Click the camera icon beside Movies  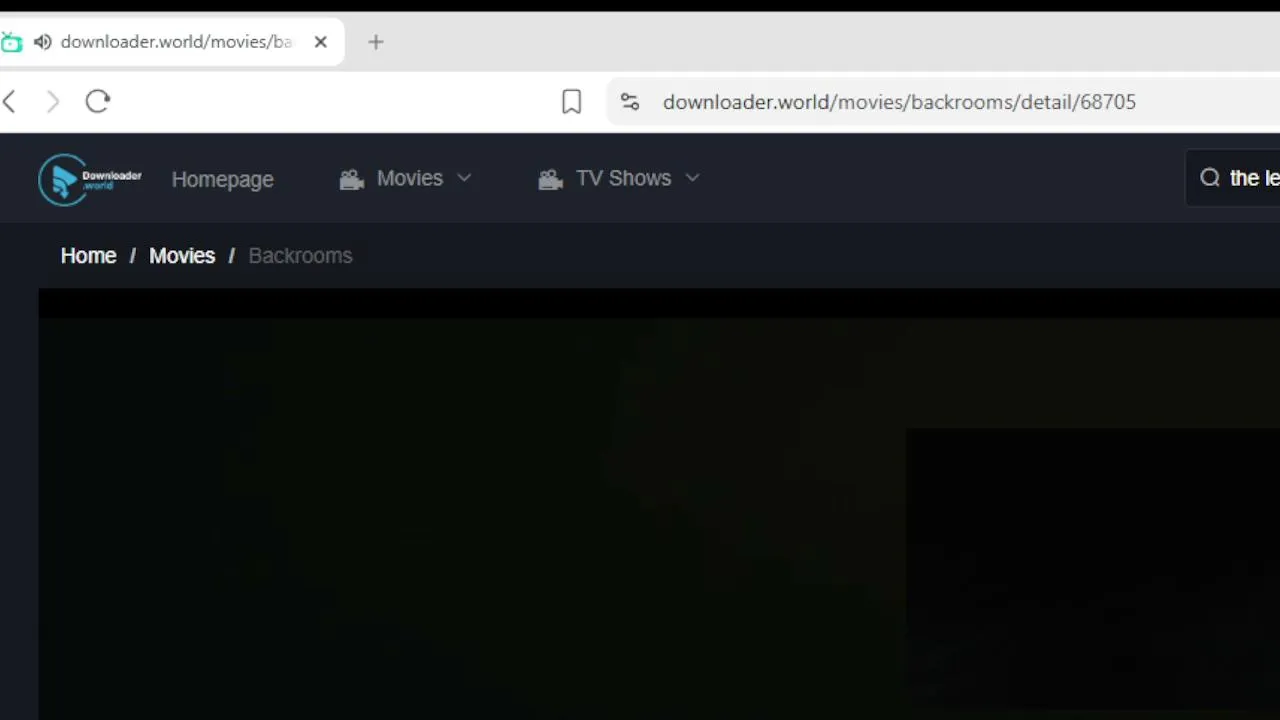click(351, 179)
